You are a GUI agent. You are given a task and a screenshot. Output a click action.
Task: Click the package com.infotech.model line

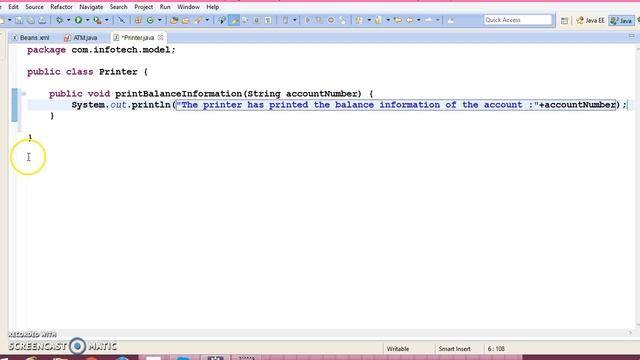click(101, 50)
